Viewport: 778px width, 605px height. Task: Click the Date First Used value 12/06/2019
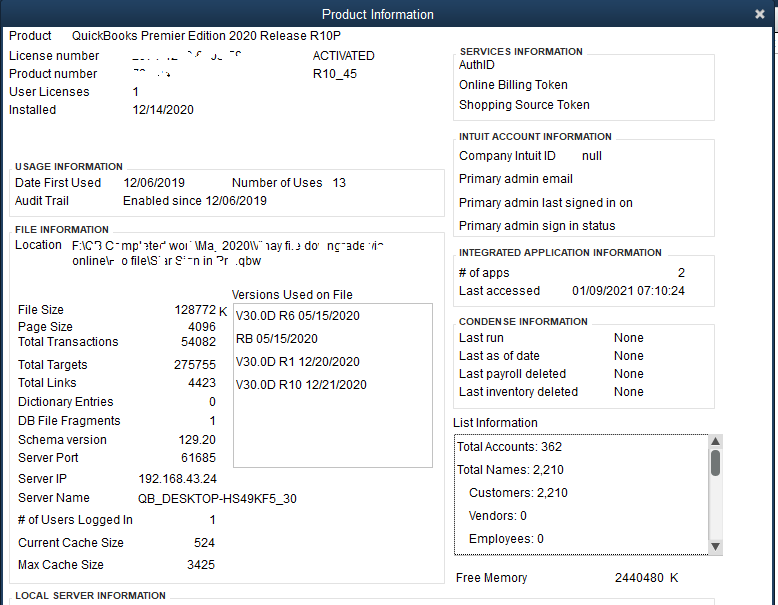pos(154,183)
